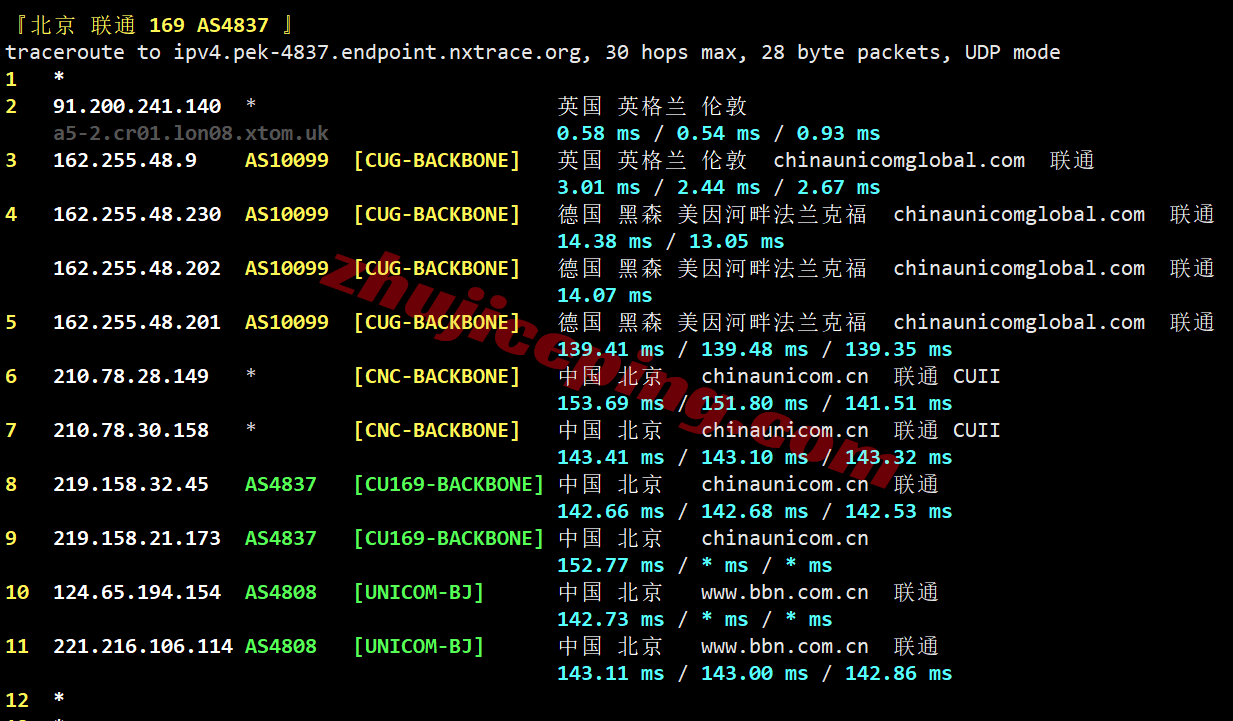Click IP address 162.255.48.202

pos(137,268)
